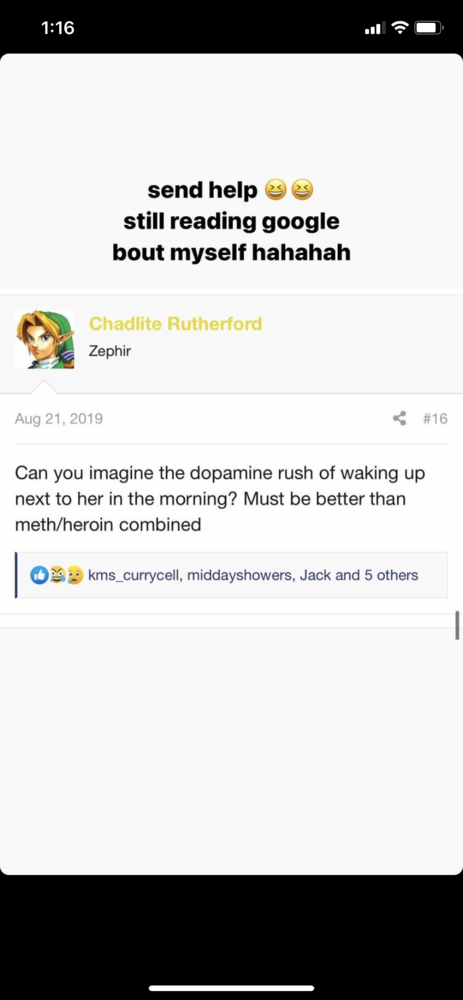463x1000 pixels.
Task: Tap the first laughing emoji after send help
Action: click(x=274, y=189)
